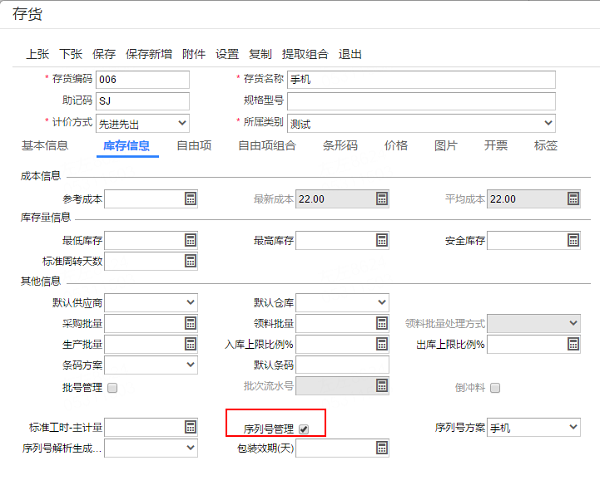The width and height of the screenshot is (600, 490).
Task: Click calculator icon in 最高库存 field
Action: coord(382,240)
